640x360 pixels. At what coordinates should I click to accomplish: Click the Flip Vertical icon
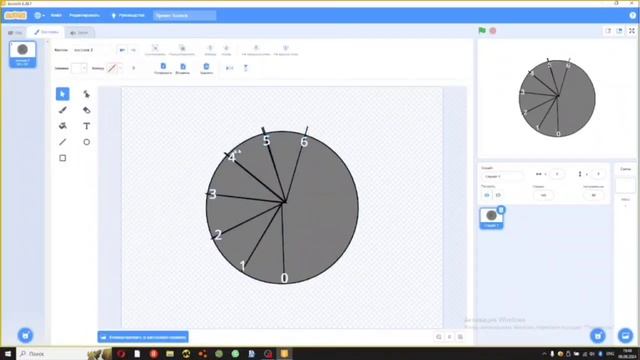[246, 68]
